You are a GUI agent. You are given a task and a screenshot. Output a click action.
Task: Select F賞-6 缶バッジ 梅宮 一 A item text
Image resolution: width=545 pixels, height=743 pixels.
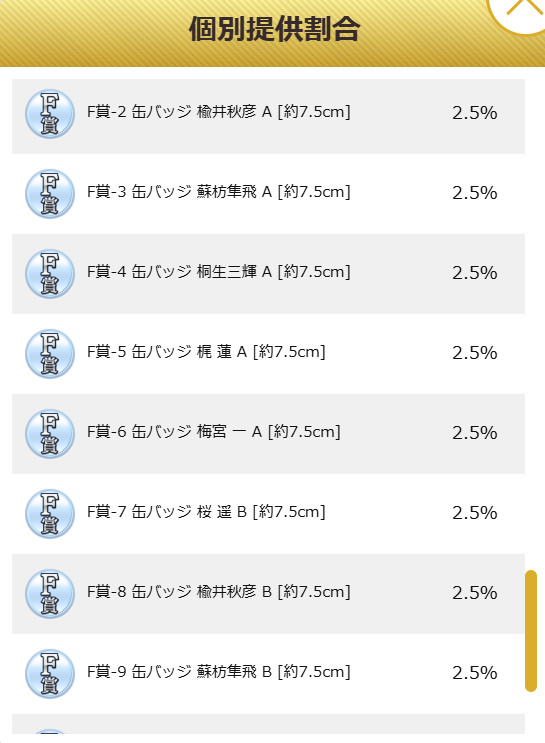(214, 433)
